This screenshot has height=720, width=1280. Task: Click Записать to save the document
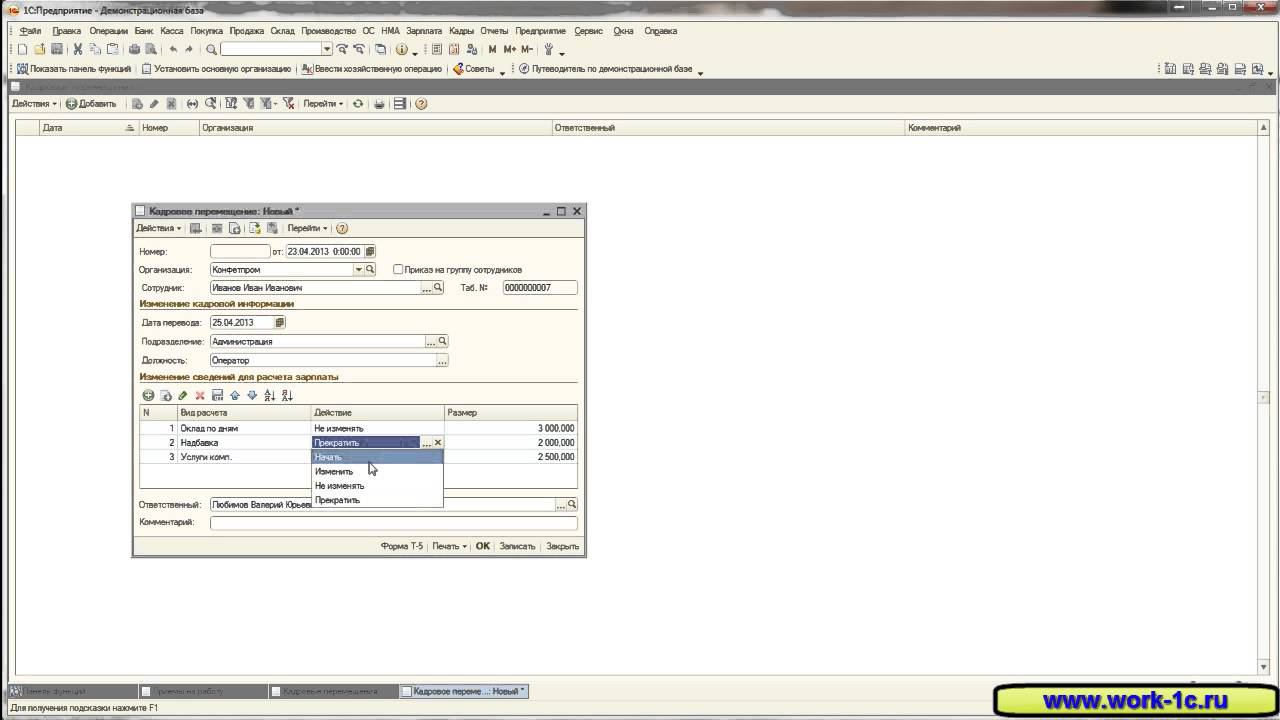pos(517,547)
